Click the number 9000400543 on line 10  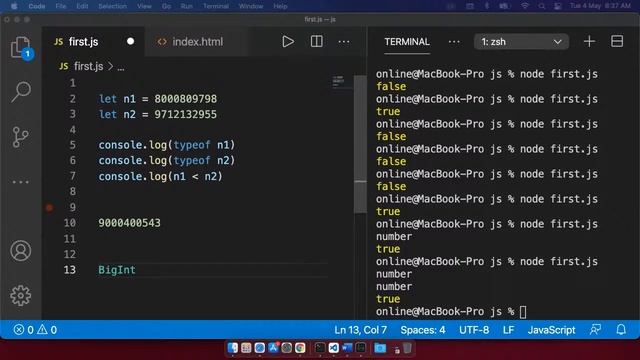point(129,223)
